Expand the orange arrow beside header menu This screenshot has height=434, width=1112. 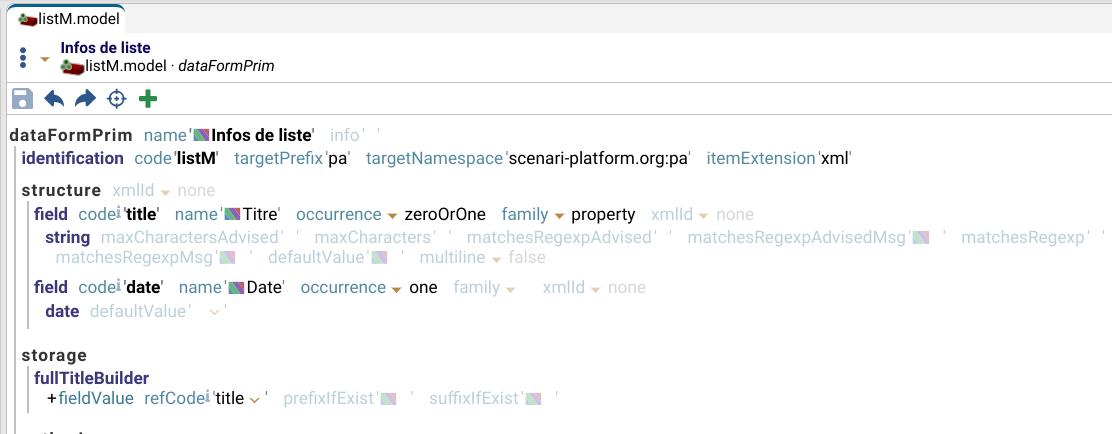[x=44, y=59]
